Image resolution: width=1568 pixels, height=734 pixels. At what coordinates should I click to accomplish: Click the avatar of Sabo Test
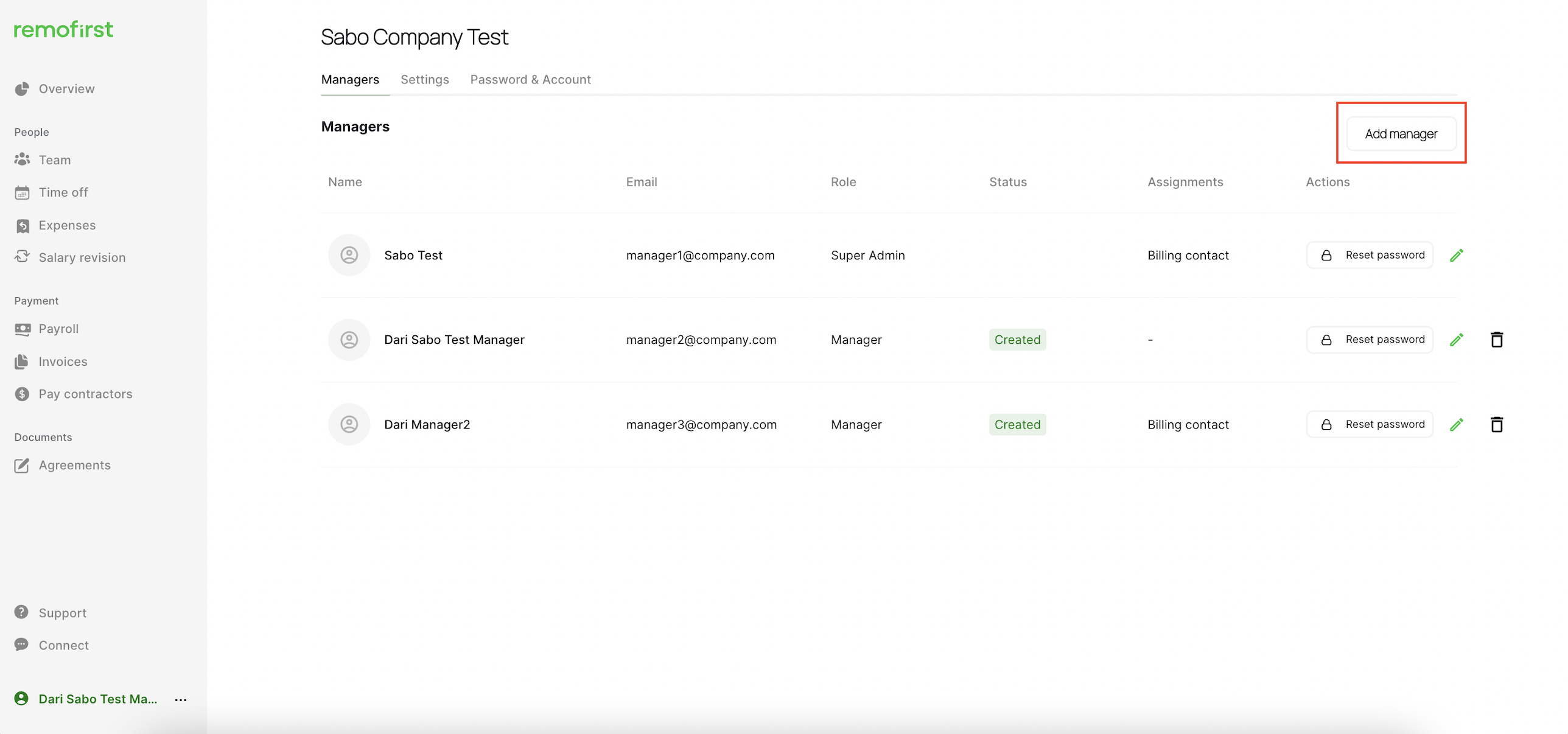pyautogui.click(x=349, y=255)
